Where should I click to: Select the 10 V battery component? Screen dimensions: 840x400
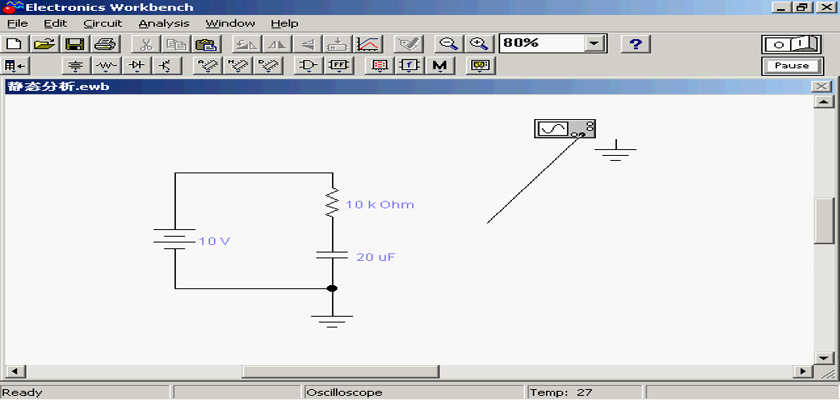[x=175, y=239]
